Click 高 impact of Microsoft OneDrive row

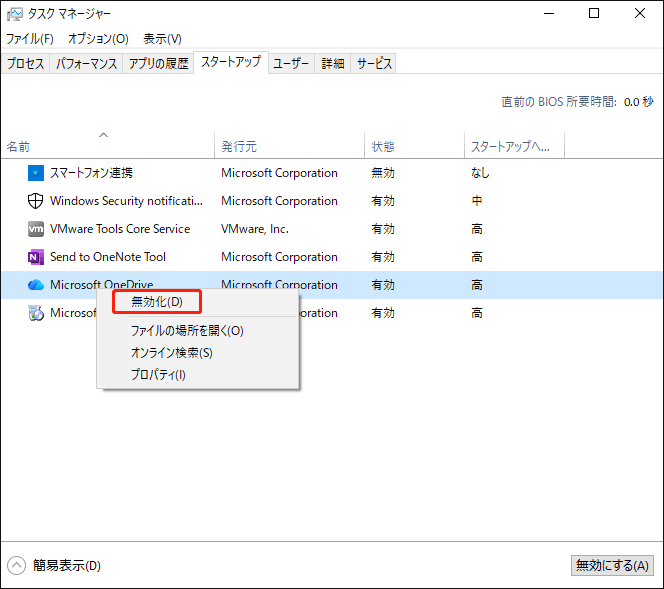point(477,285)
